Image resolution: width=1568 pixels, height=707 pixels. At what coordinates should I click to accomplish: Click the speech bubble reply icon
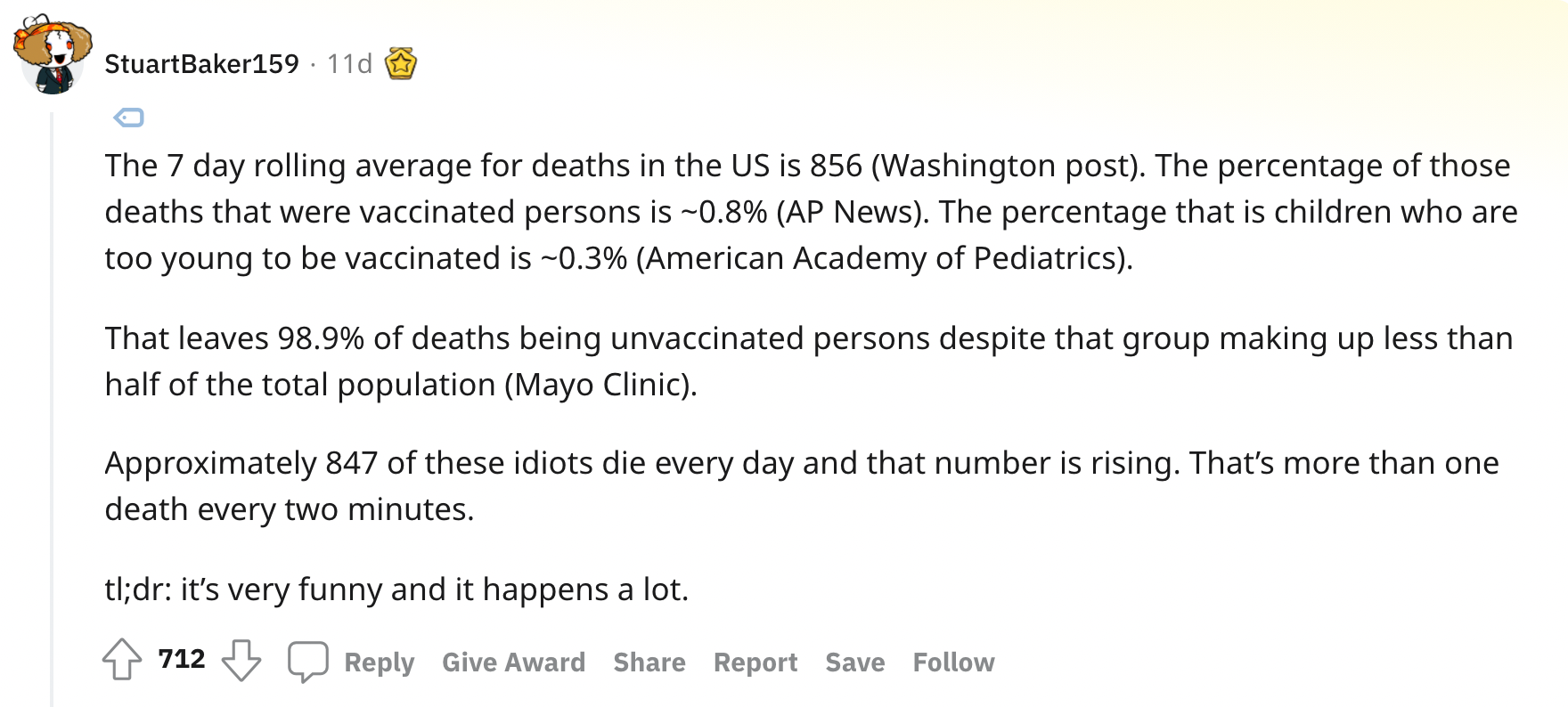pos(308,662)
